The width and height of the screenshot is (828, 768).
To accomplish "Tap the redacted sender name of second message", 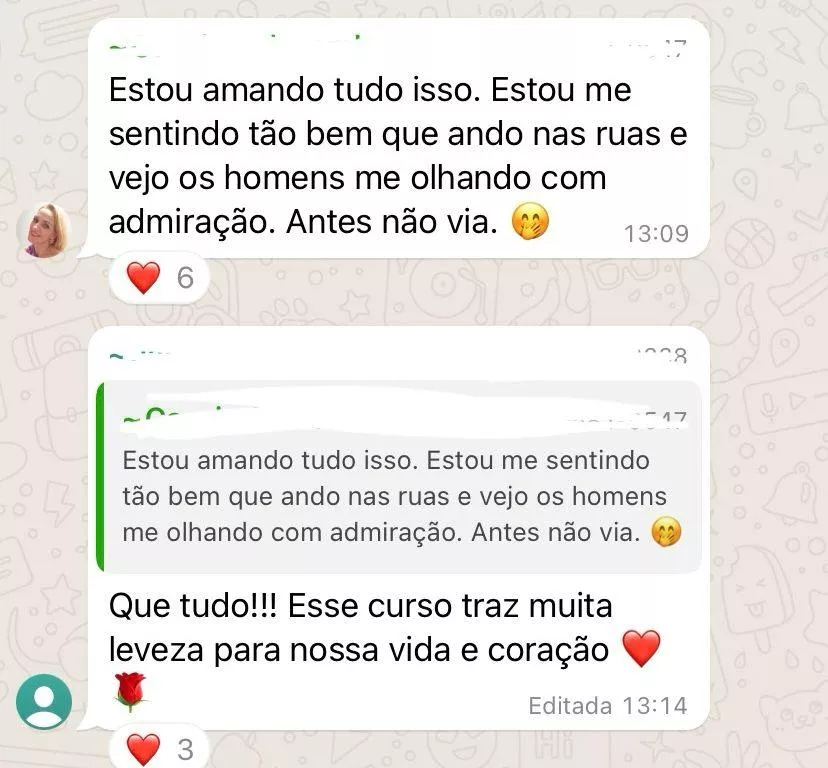I will [140, 355].
